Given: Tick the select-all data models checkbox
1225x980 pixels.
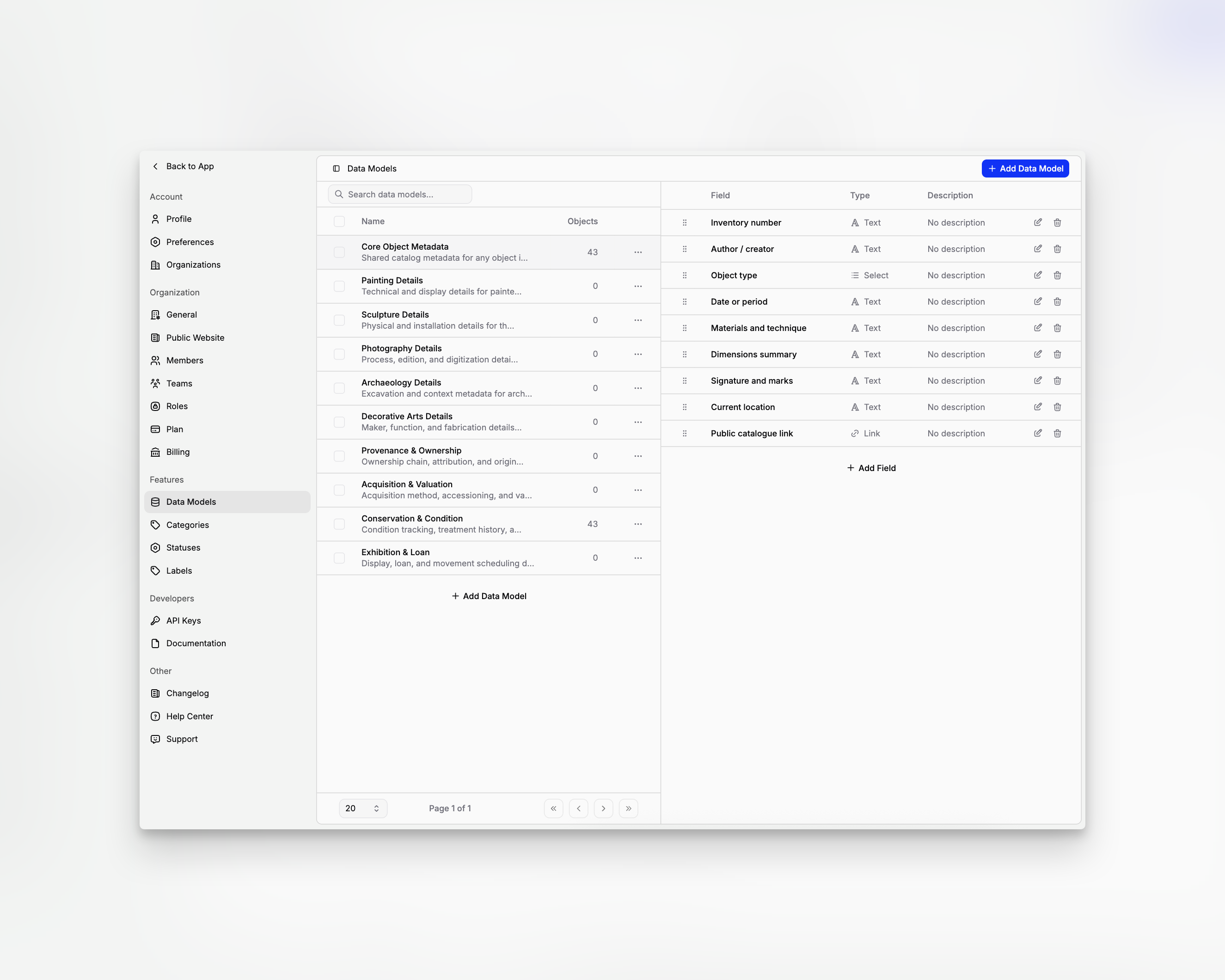Looking at the screenshot, I should (339, 221).
